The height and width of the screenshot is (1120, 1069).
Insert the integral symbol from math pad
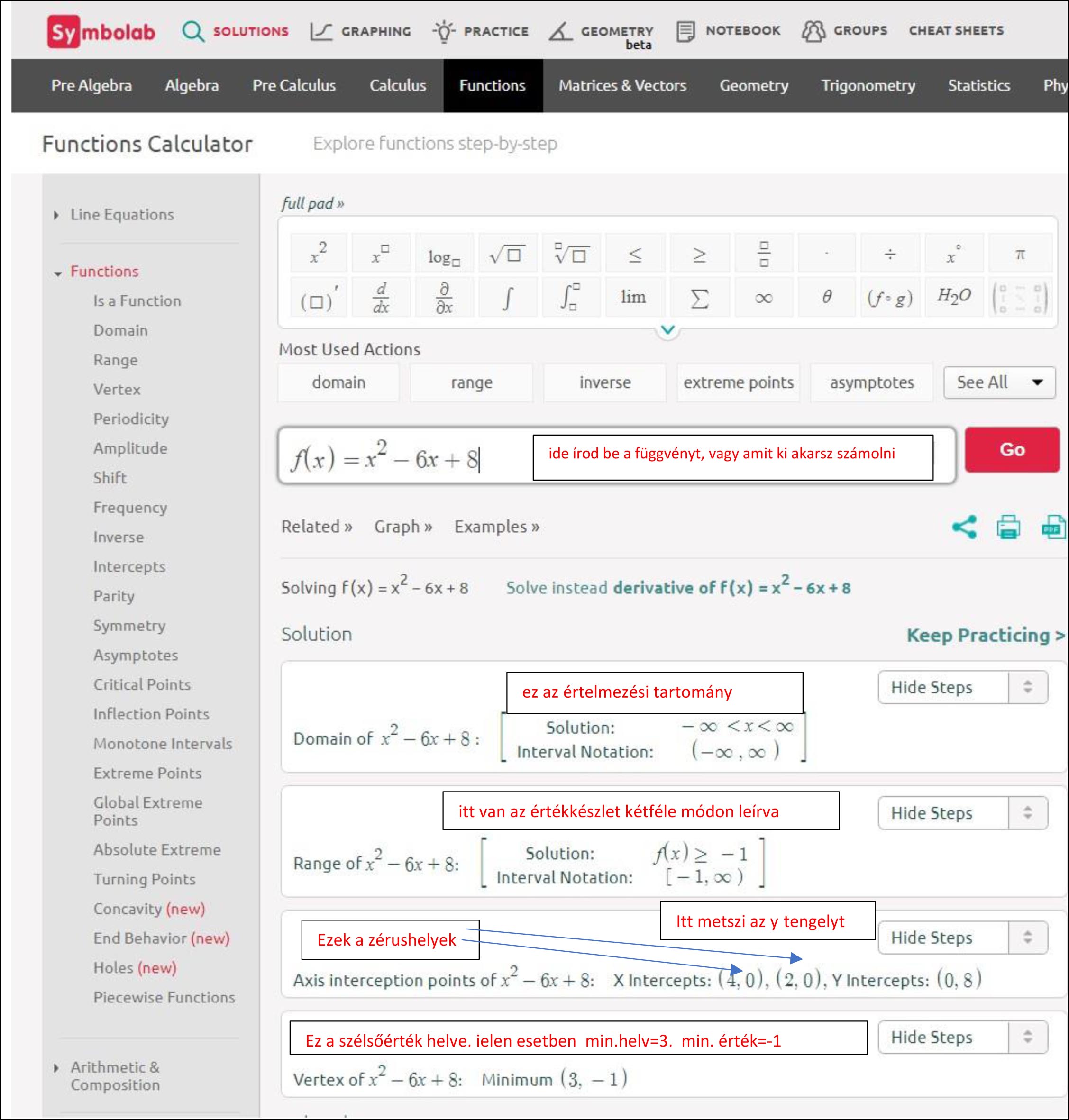507,297
